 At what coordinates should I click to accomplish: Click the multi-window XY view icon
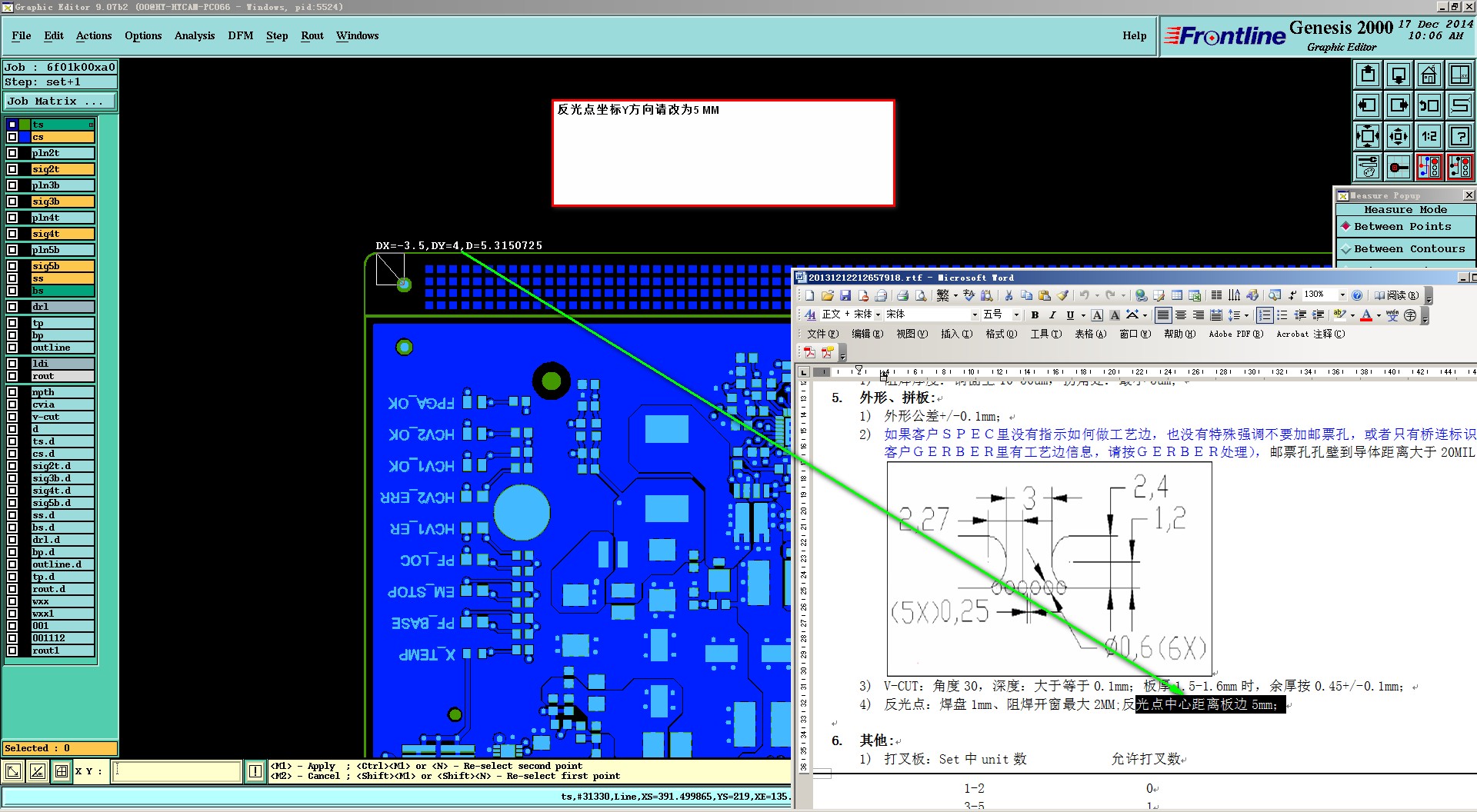coord(1460,75)
